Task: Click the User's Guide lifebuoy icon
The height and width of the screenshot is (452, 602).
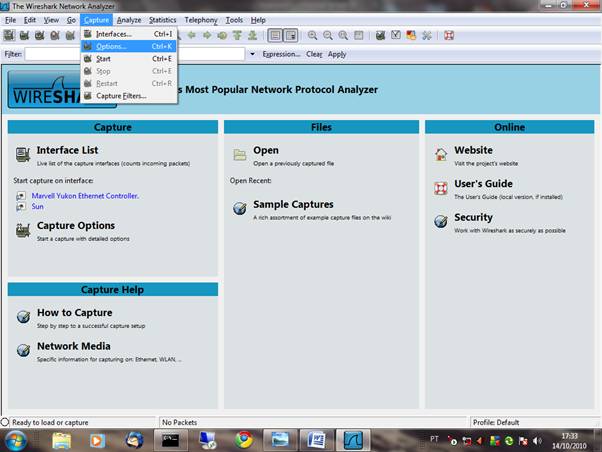Action: [x=443, y=188]
